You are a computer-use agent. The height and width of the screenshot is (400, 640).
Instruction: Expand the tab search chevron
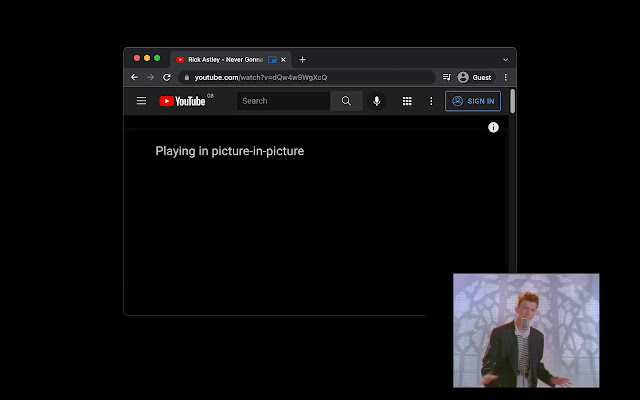505,60
